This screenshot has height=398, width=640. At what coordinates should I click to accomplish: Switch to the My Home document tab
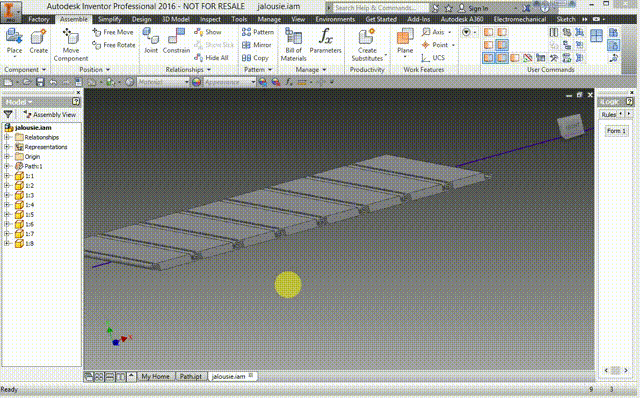pyautogui.click(x=155, y=376)
